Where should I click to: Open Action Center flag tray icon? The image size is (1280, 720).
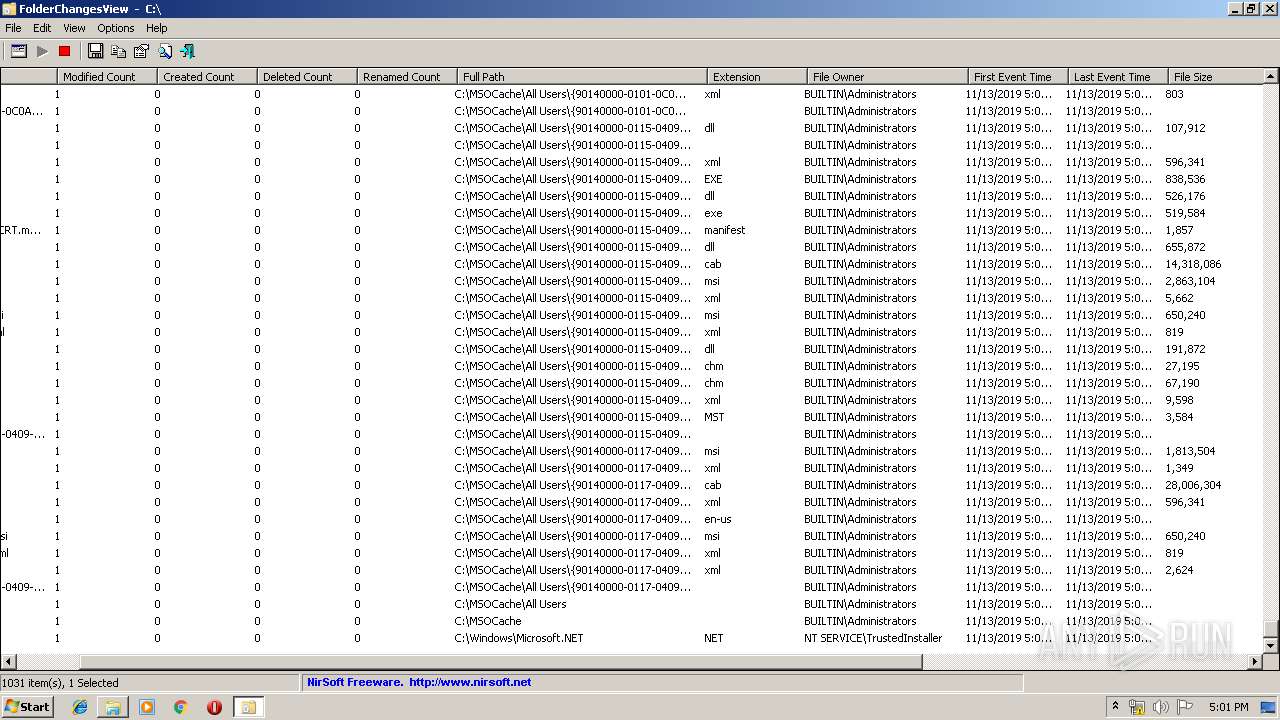tap(1184, 707)
